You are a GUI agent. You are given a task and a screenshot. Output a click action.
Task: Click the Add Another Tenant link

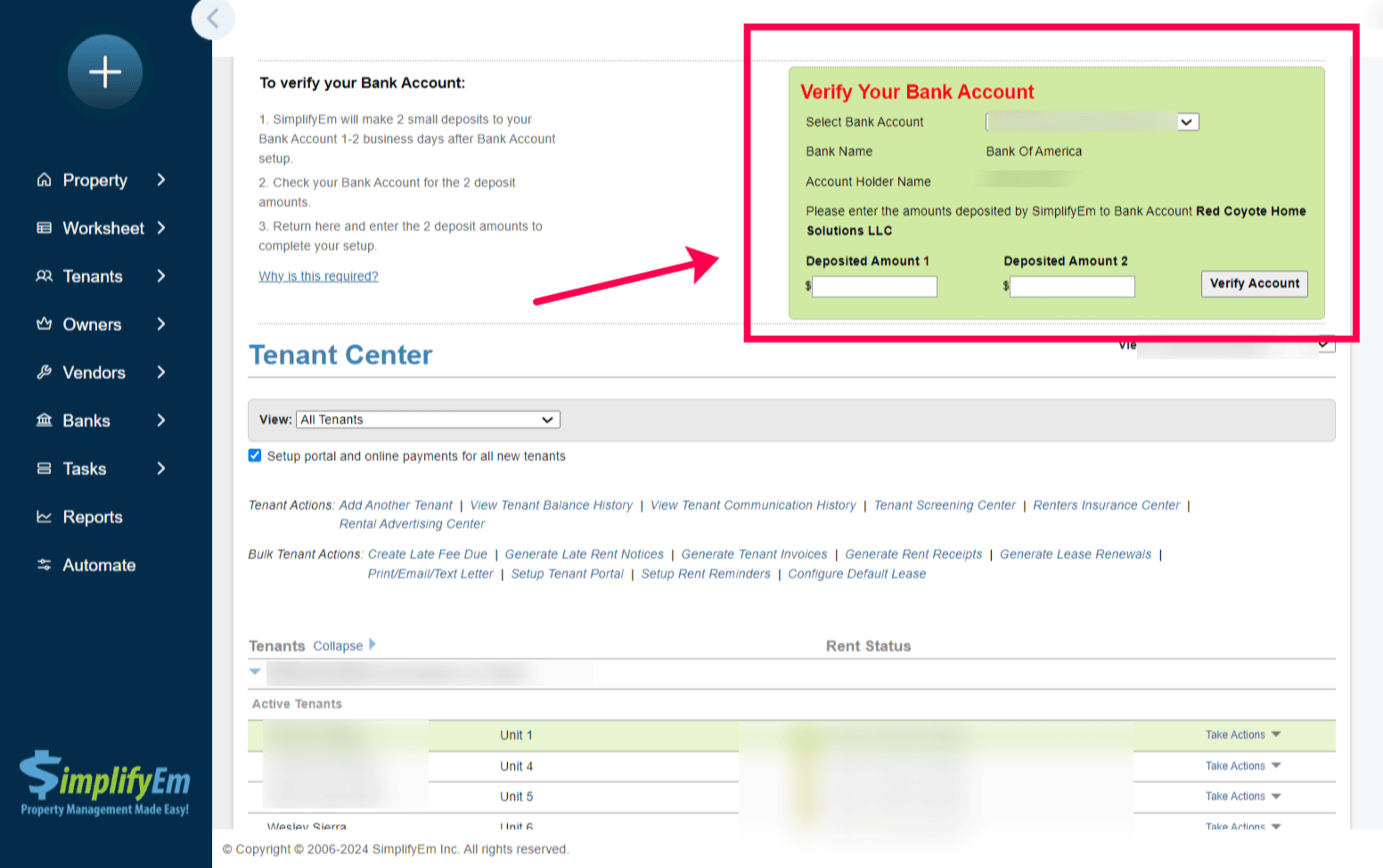click(x=396, y=505)
